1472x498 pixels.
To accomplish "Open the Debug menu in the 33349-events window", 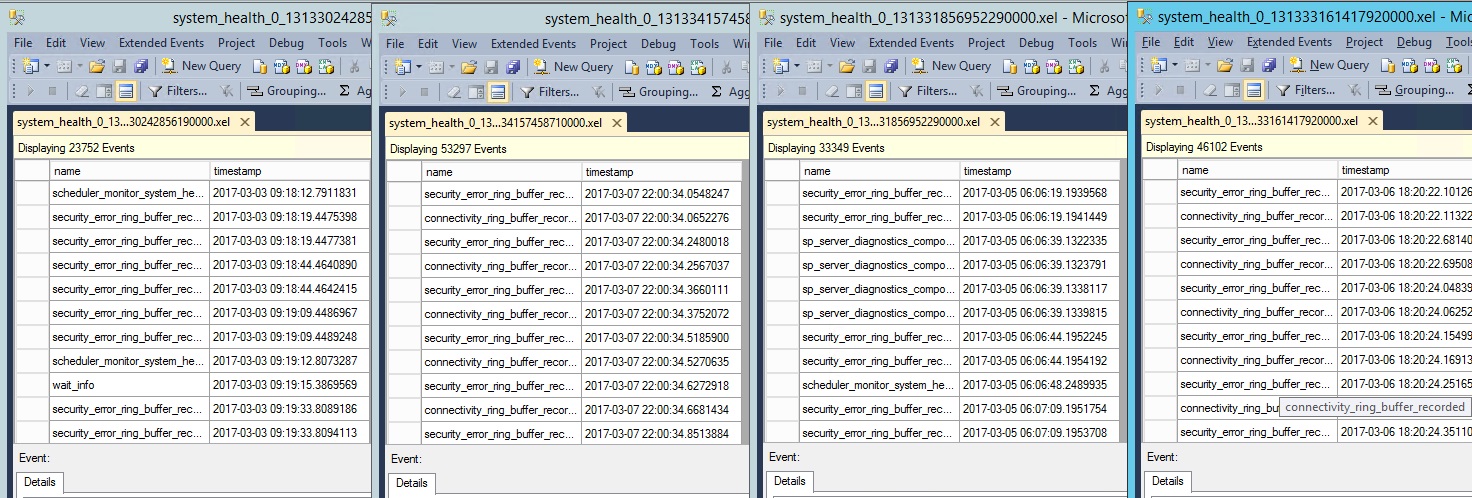I will coord(1036,43).
